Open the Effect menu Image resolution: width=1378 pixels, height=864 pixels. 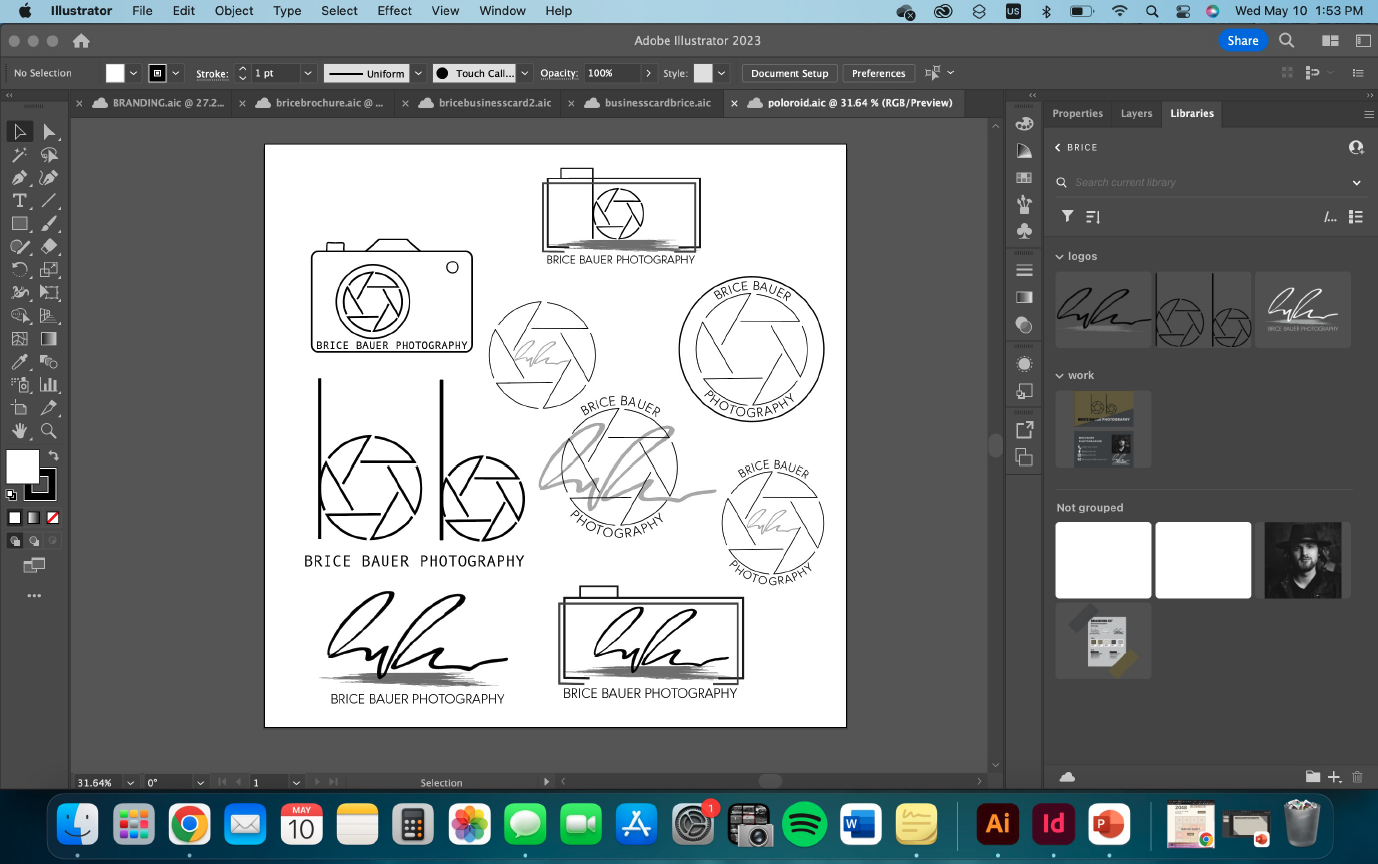(395, 11)
